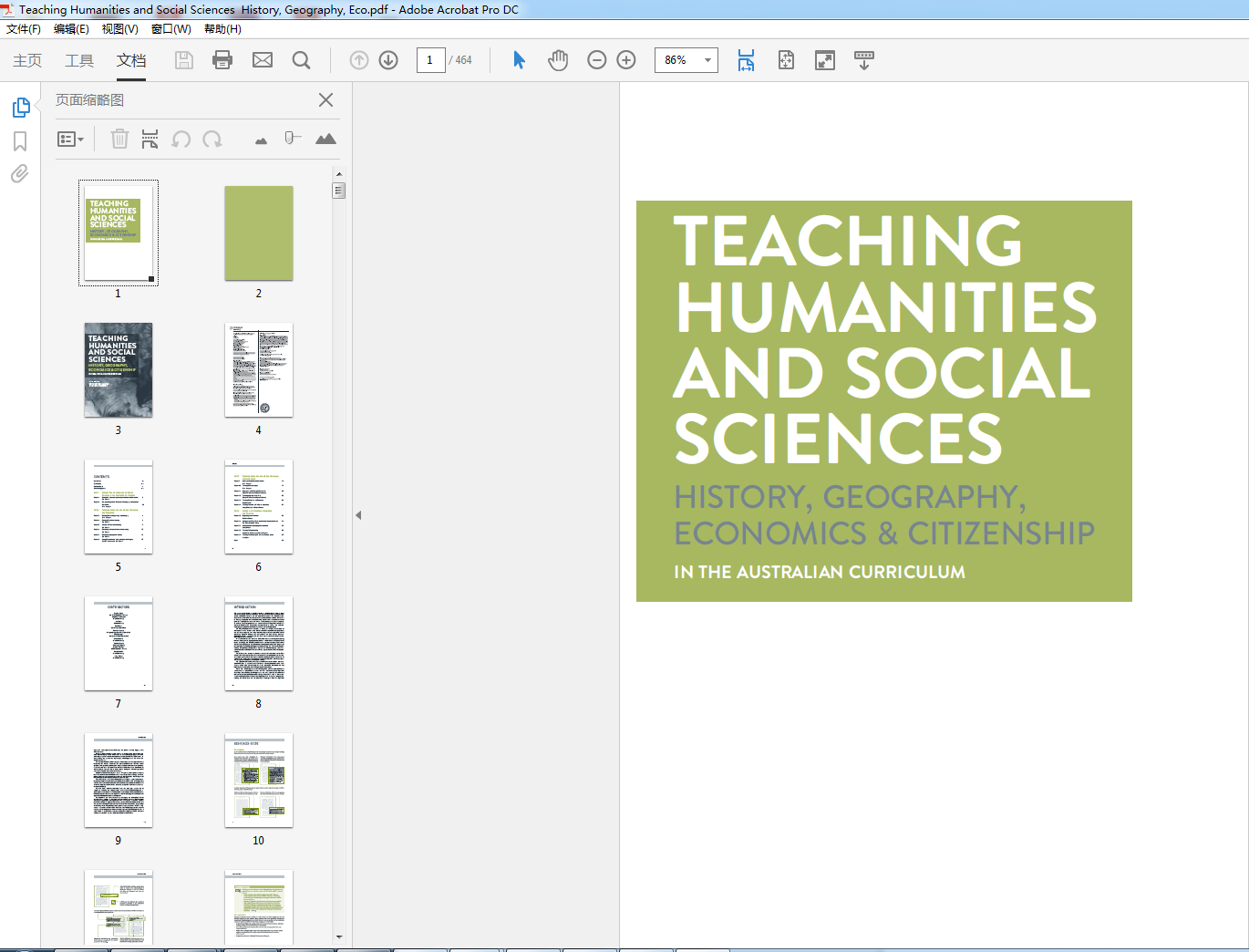The image size is (1249, 952).
Task: Open zoom level dropdown arrow
Action: pyautogui.click(x=707, y=60)
